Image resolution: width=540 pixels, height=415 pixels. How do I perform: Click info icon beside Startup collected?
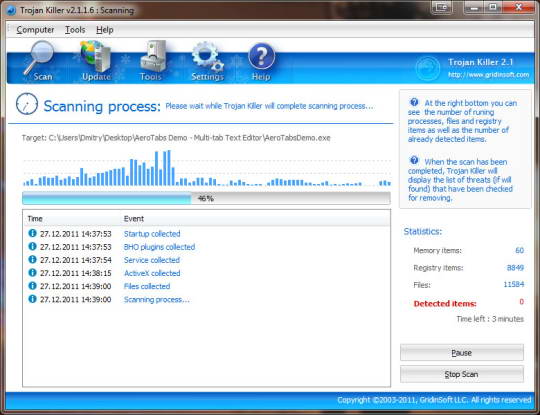click(32, 233)
